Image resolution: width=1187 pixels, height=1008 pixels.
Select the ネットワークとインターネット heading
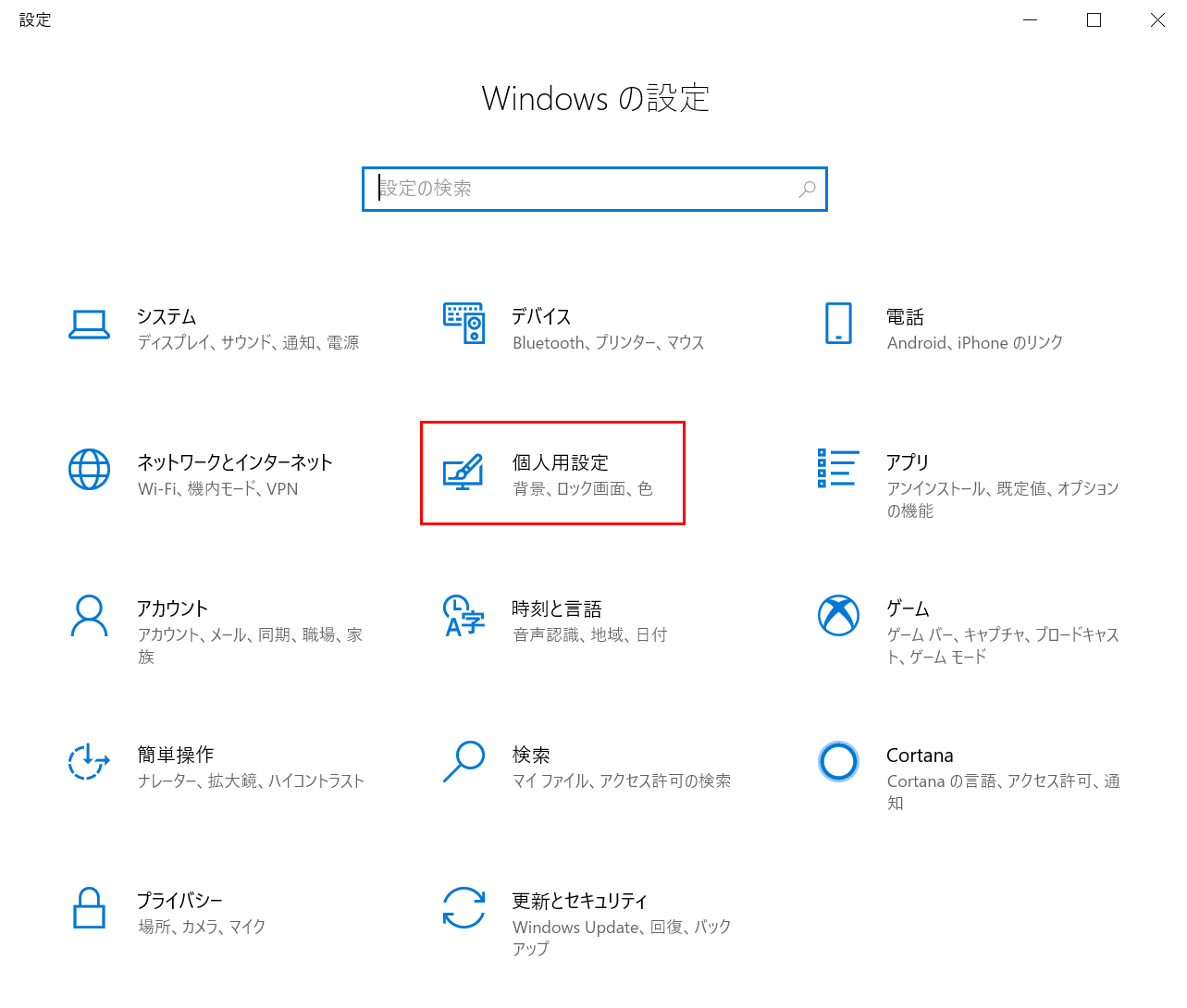235,462
